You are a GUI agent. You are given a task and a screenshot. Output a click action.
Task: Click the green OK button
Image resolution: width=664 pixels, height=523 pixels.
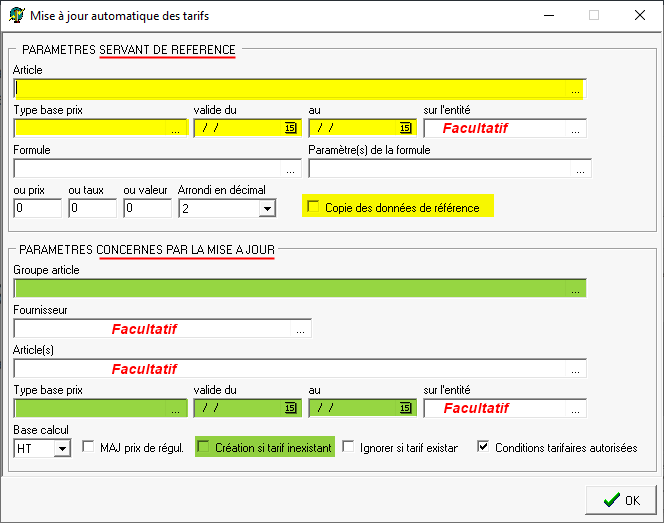coord(620,500)
